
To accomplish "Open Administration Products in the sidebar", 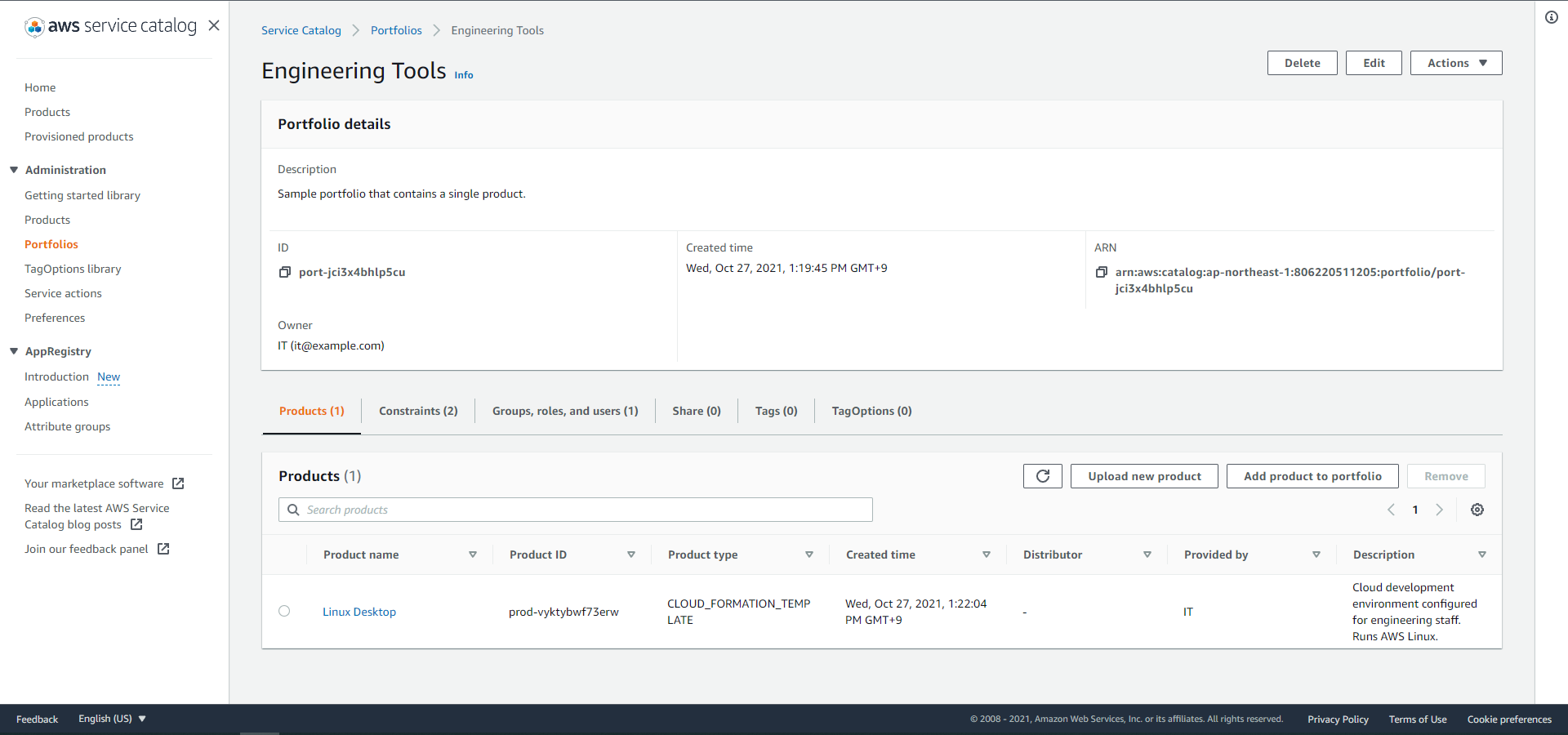I will point(47,220).
